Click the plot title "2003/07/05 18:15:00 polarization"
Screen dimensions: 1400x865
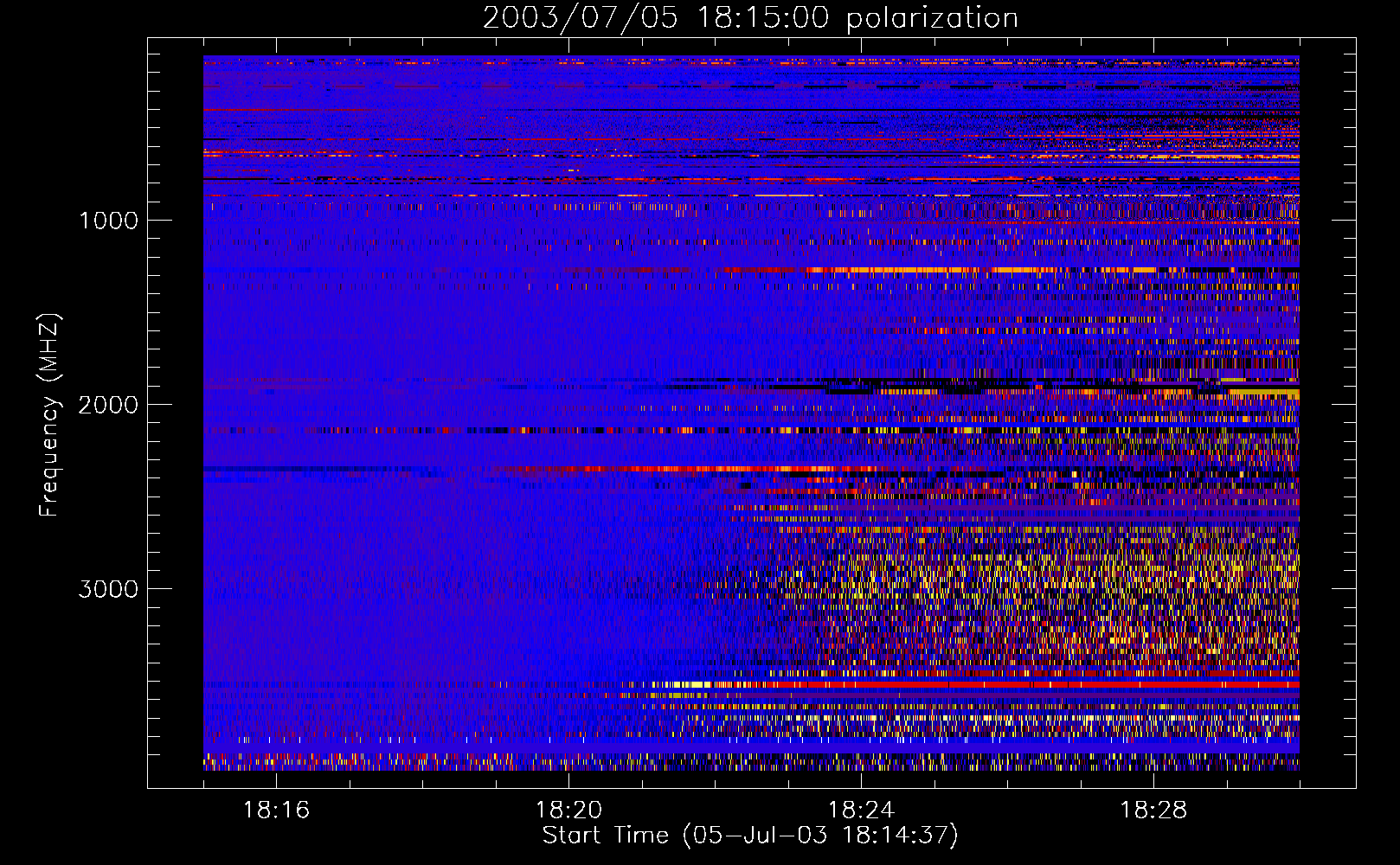click(750, 18)
